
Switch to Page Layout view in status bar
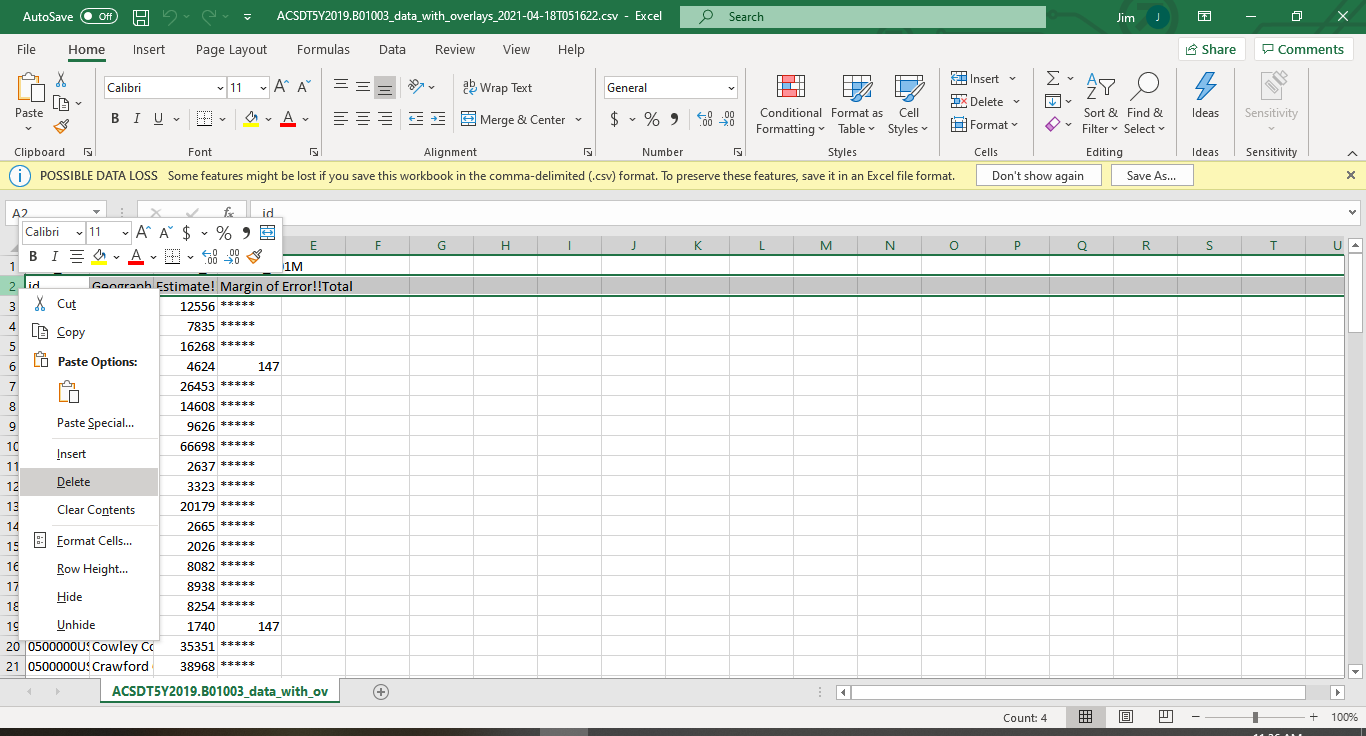coord(1126,717)
